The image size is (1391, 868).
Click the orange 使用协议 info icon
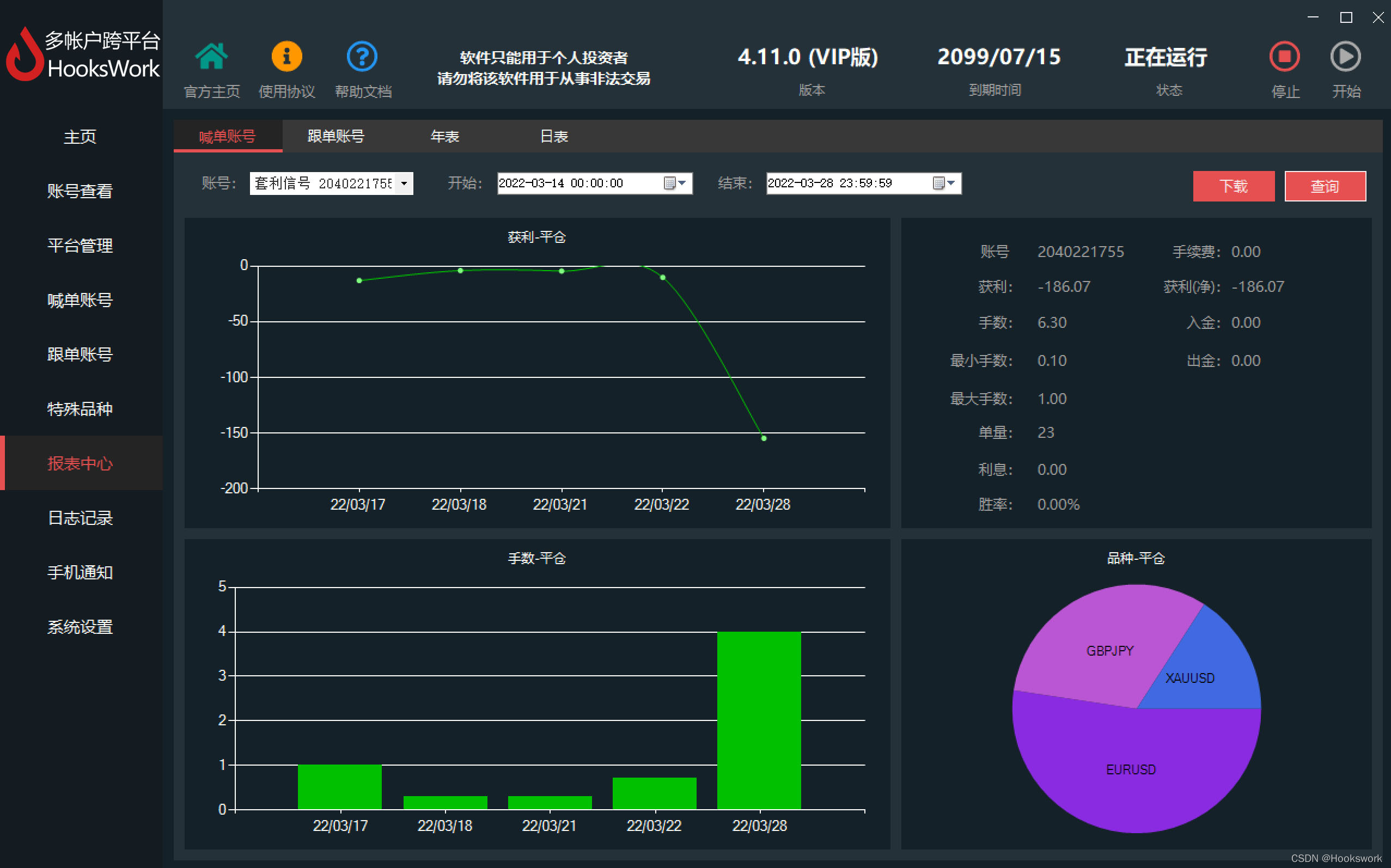tap(286, 57)
